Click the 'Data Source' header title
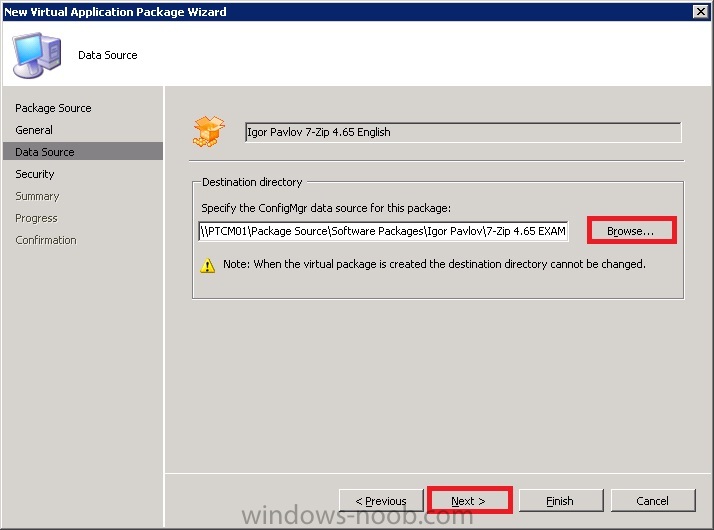Screen dimensions: 714x530 [108, 55]
